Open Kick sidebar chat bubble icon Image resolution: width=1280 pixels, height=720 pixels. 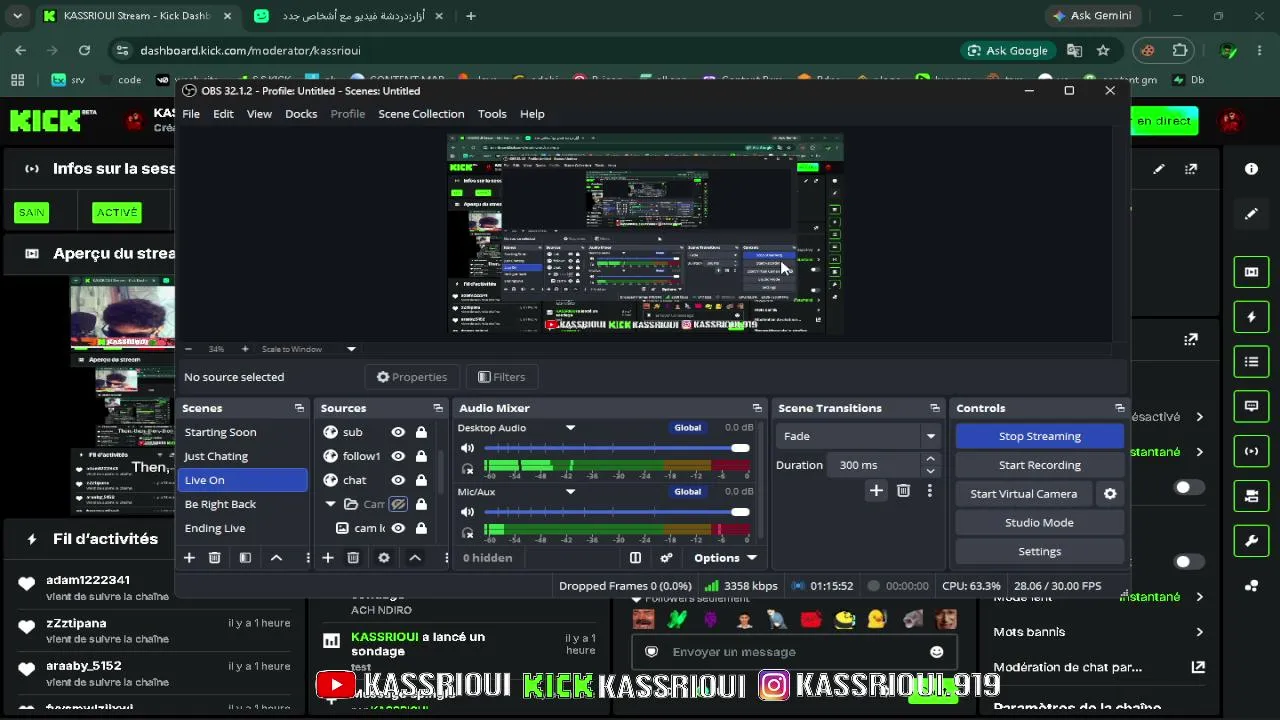pyautogui.click(x=1251, y=406)
